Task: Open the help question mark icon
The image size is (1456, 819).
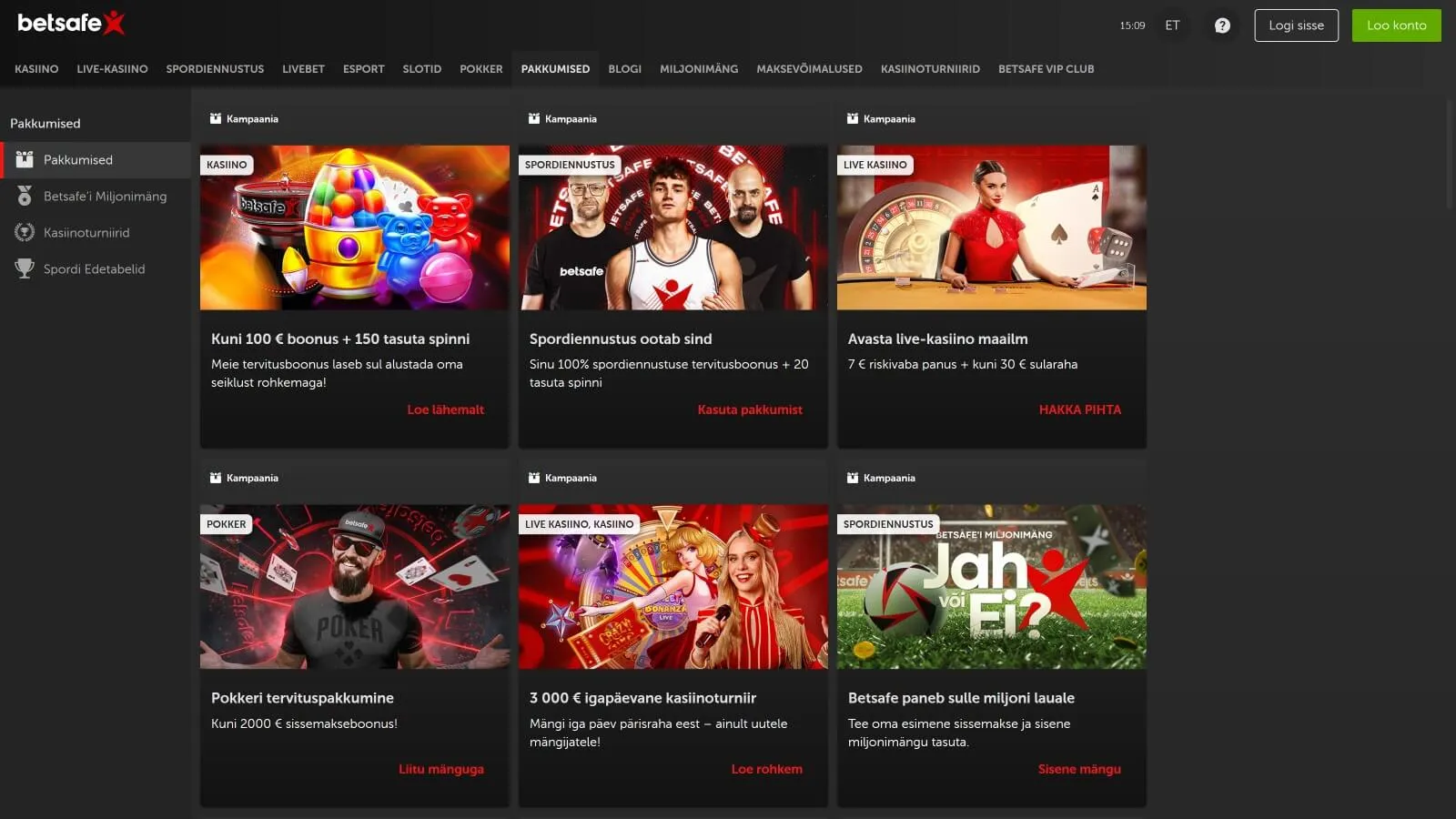Action: 1222,25
